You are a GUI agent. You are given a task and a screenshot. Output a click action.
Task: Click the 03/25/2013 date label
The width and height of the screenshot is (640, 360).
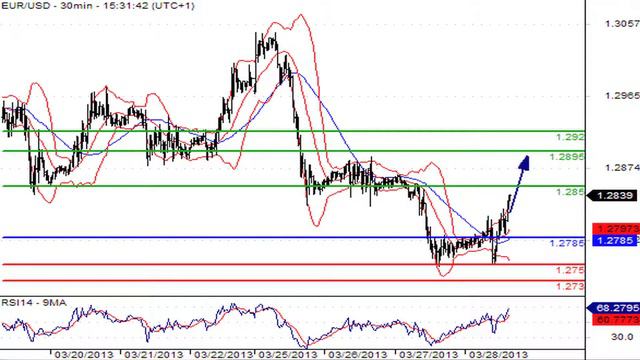click(288, 355)
